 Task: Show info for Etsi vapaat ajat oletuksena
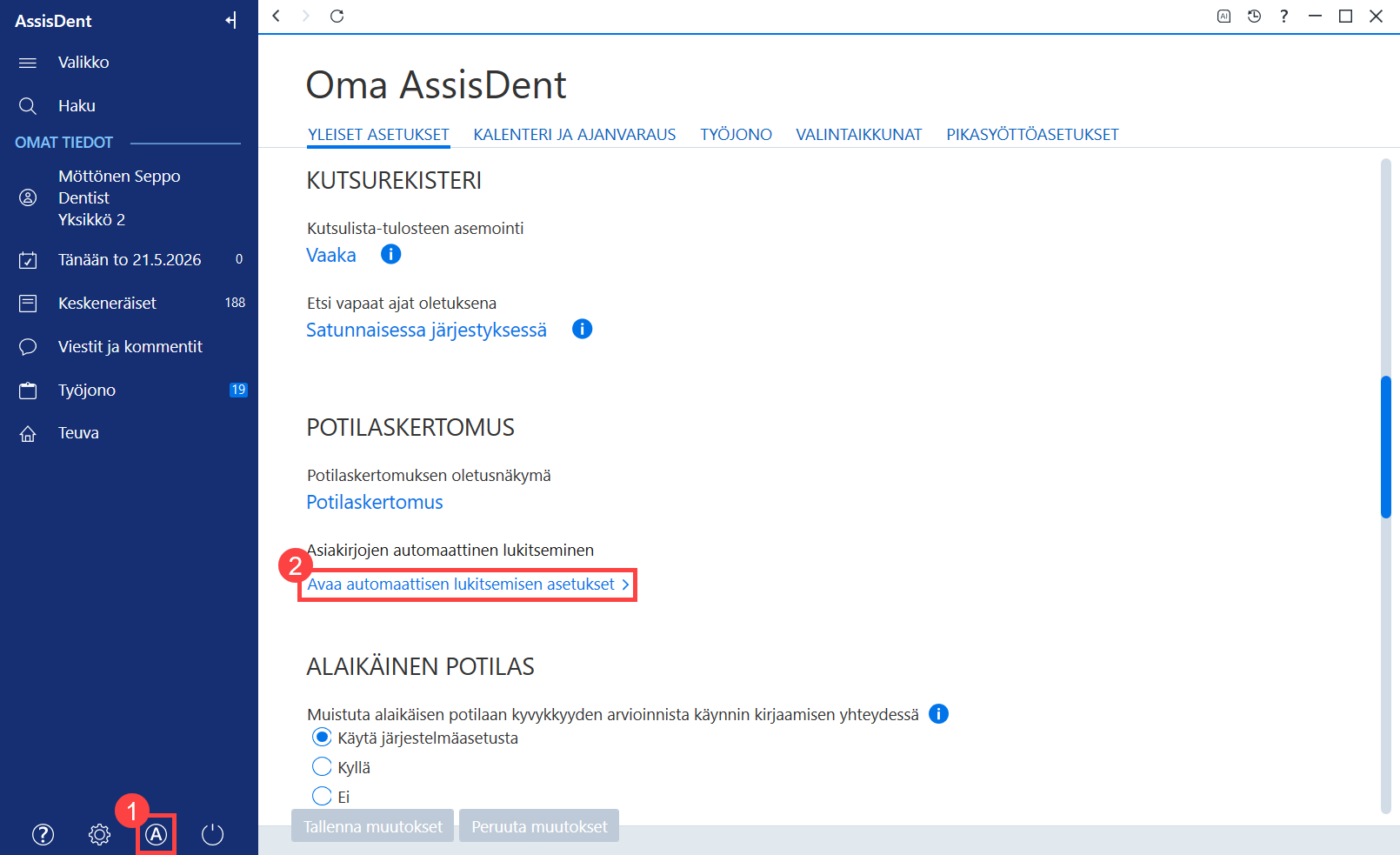[x=583, y=329]
